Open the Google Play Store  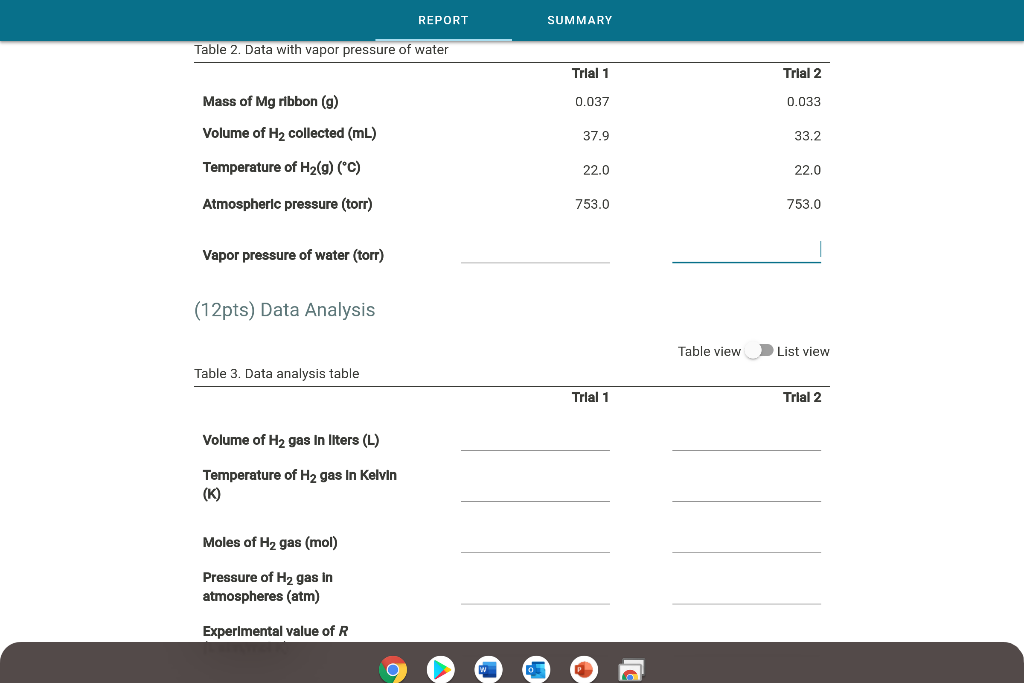coord(440,669)
